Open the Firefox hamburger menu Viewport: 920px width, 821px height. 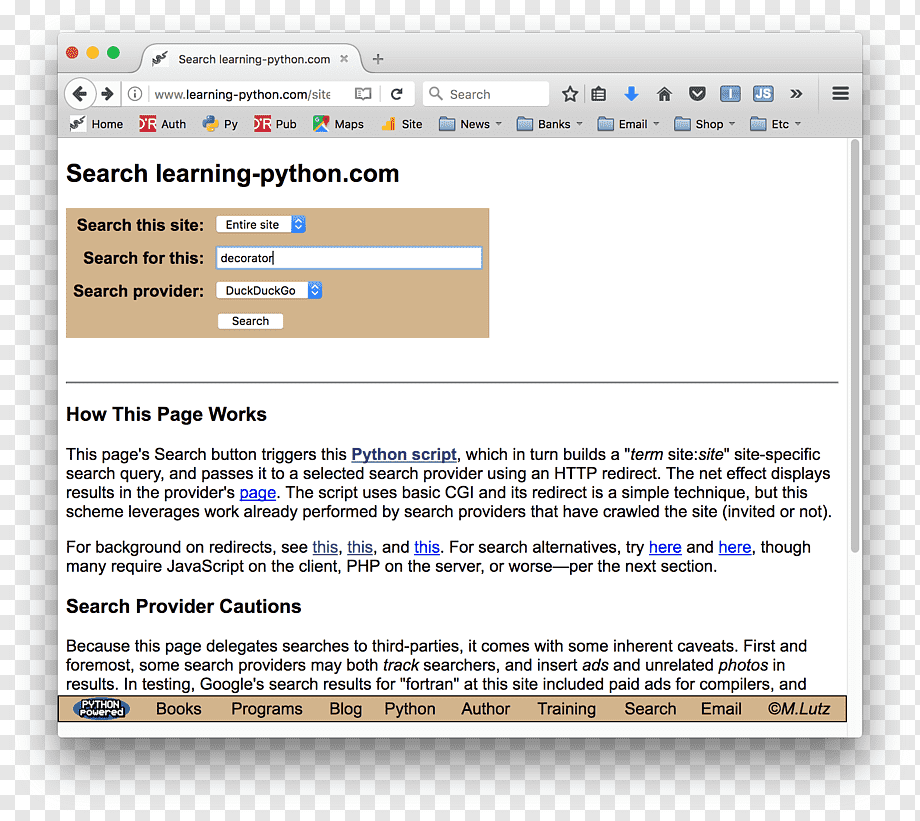pos(840,94)
